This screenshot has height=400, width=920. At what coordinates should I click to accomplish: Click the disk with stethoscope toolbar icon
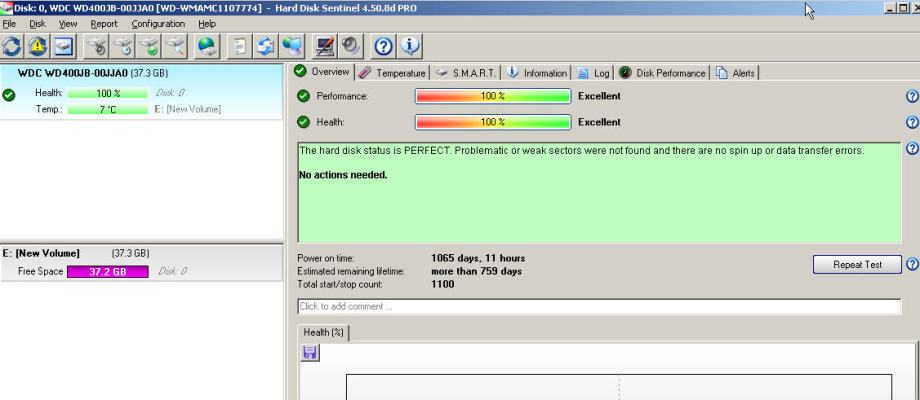pos(97,46)
